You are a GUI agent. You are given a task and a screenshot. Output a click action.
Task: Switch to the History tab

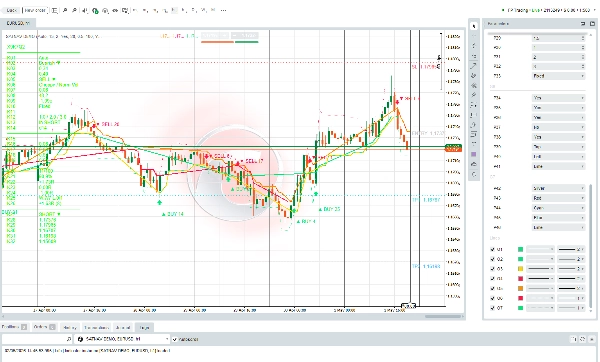point(70,328)
